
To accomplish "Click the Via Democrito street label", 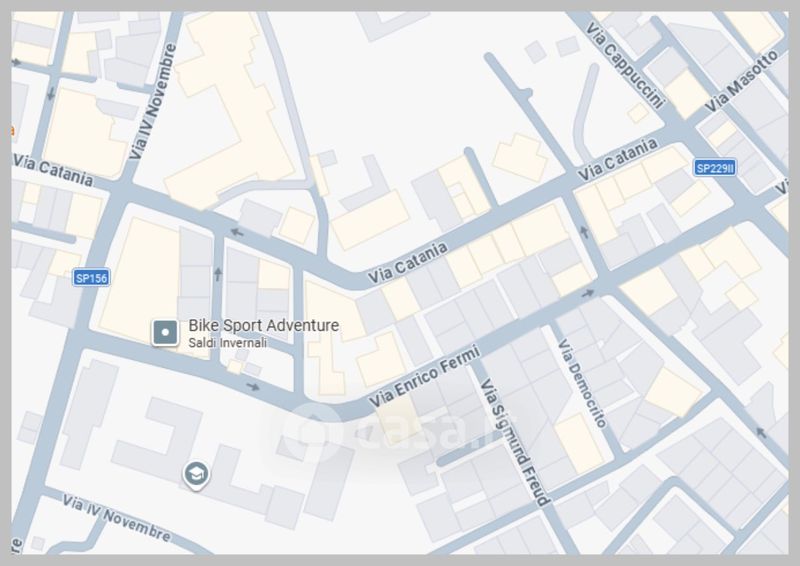I will (582, 383).
